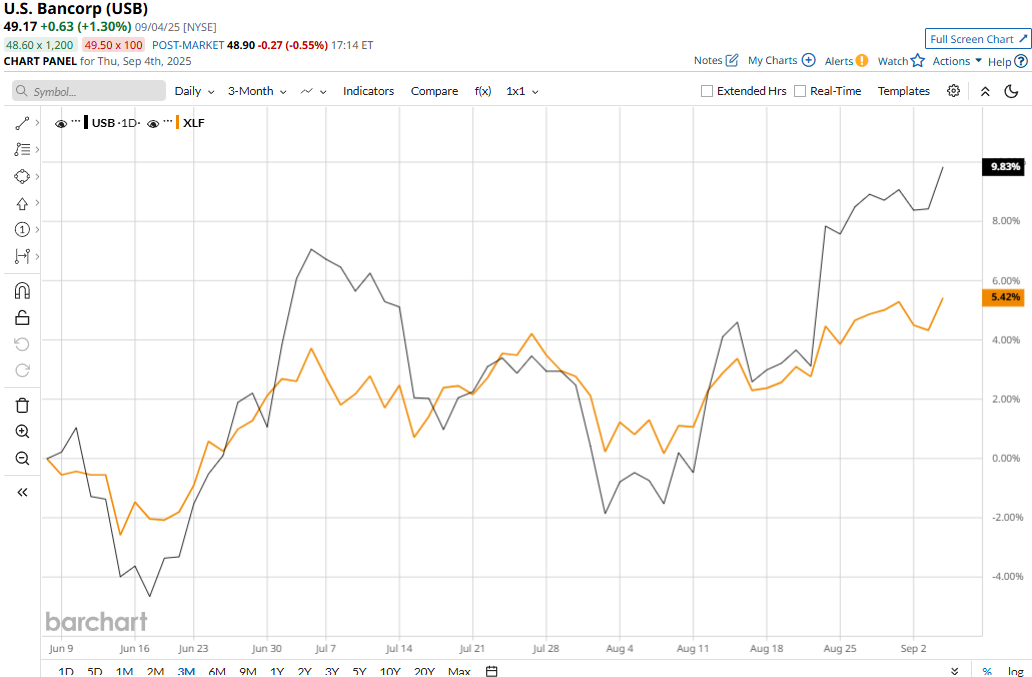
Task: Empty chart drawings with the trash icon
Action: (22, 405)
